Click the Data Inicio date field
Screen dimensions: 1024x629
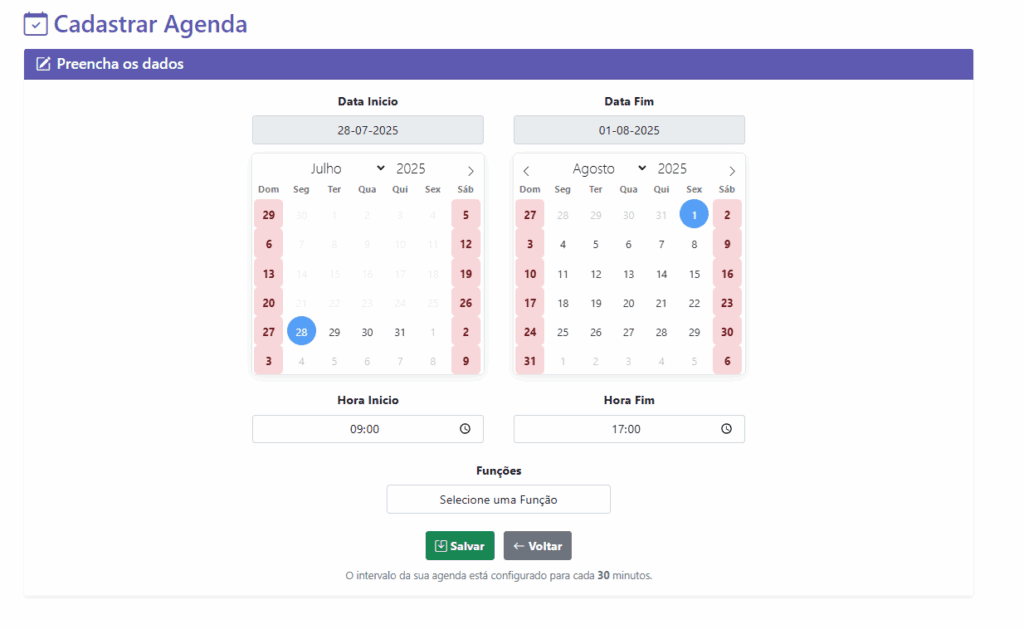(x=367, y=130)
